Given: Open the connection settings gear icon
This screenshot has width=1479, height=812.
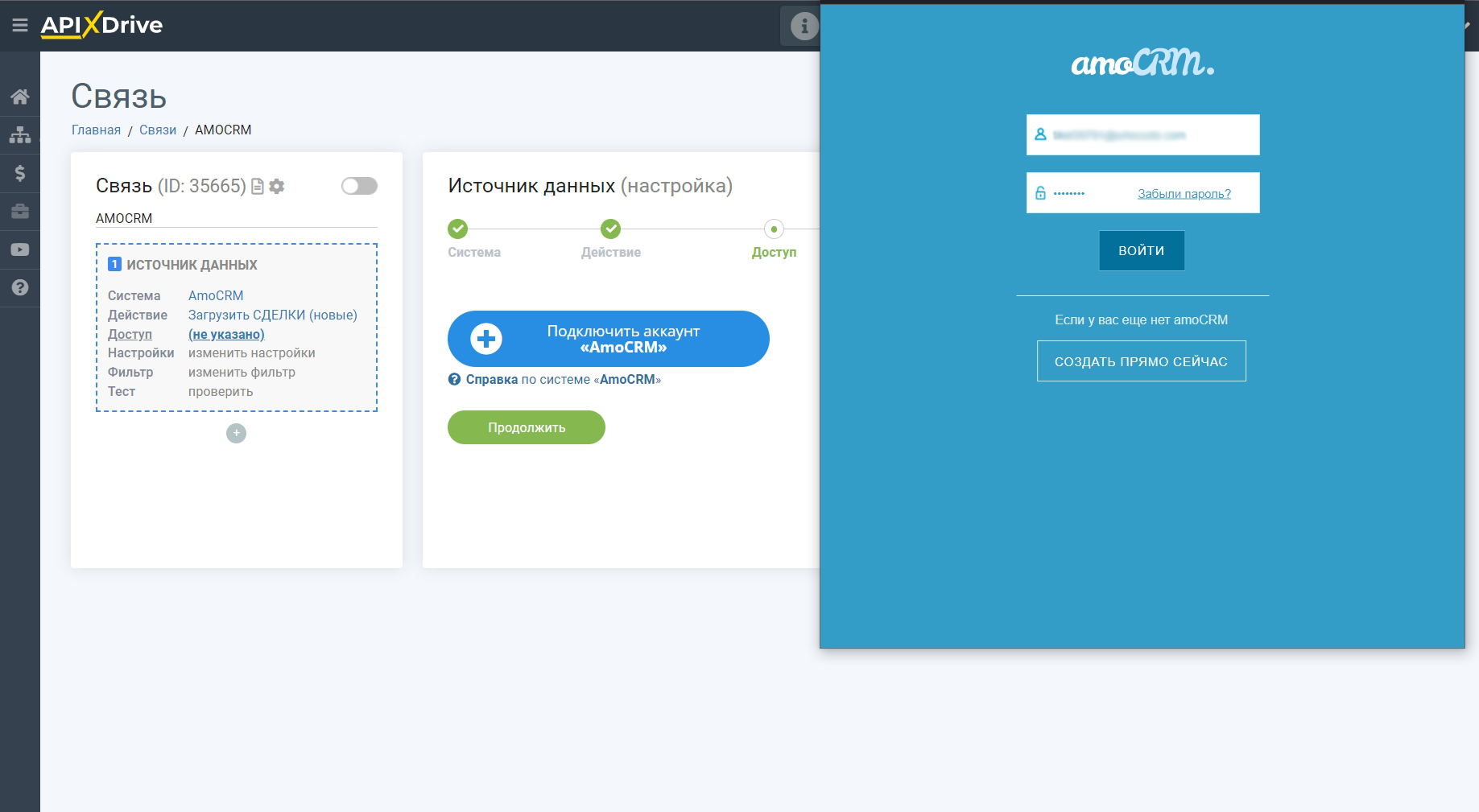Looking at the screenshot, I should (x=277, y=187).
